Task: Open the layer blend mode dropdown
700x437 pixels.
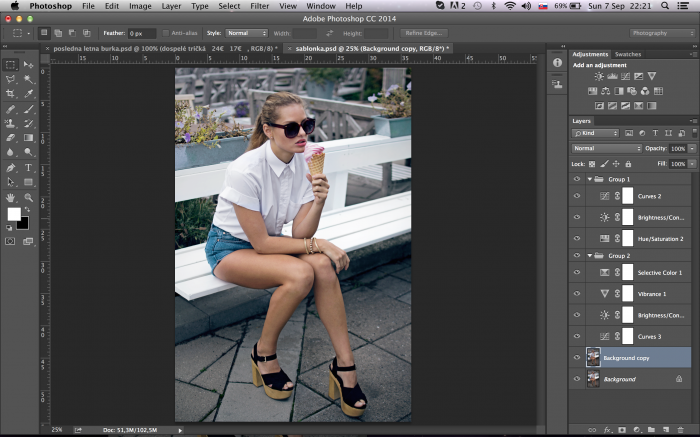Action: pyautogui.click(x=606, y=148)
